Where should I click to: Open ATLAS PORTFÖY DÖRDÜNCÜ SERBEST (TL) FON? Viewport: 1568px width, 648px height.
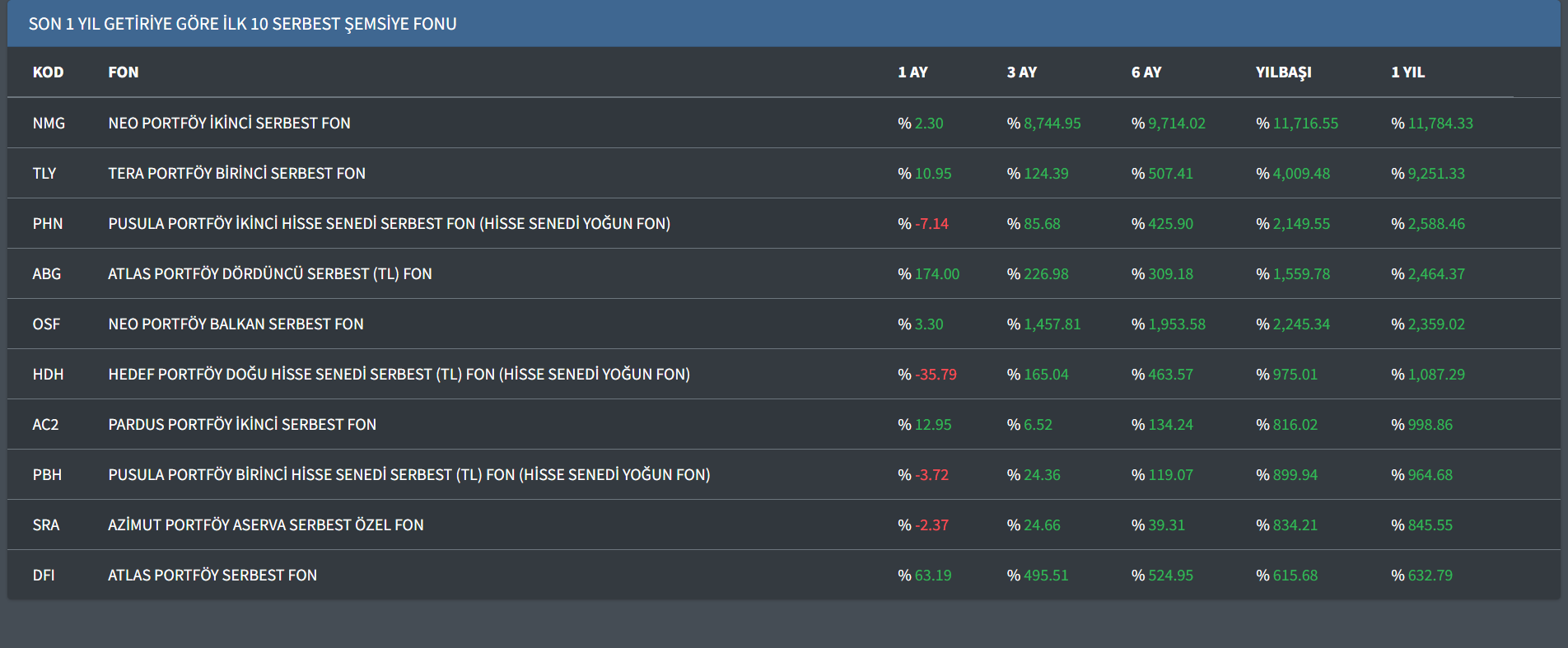click(x=269, y=274)
